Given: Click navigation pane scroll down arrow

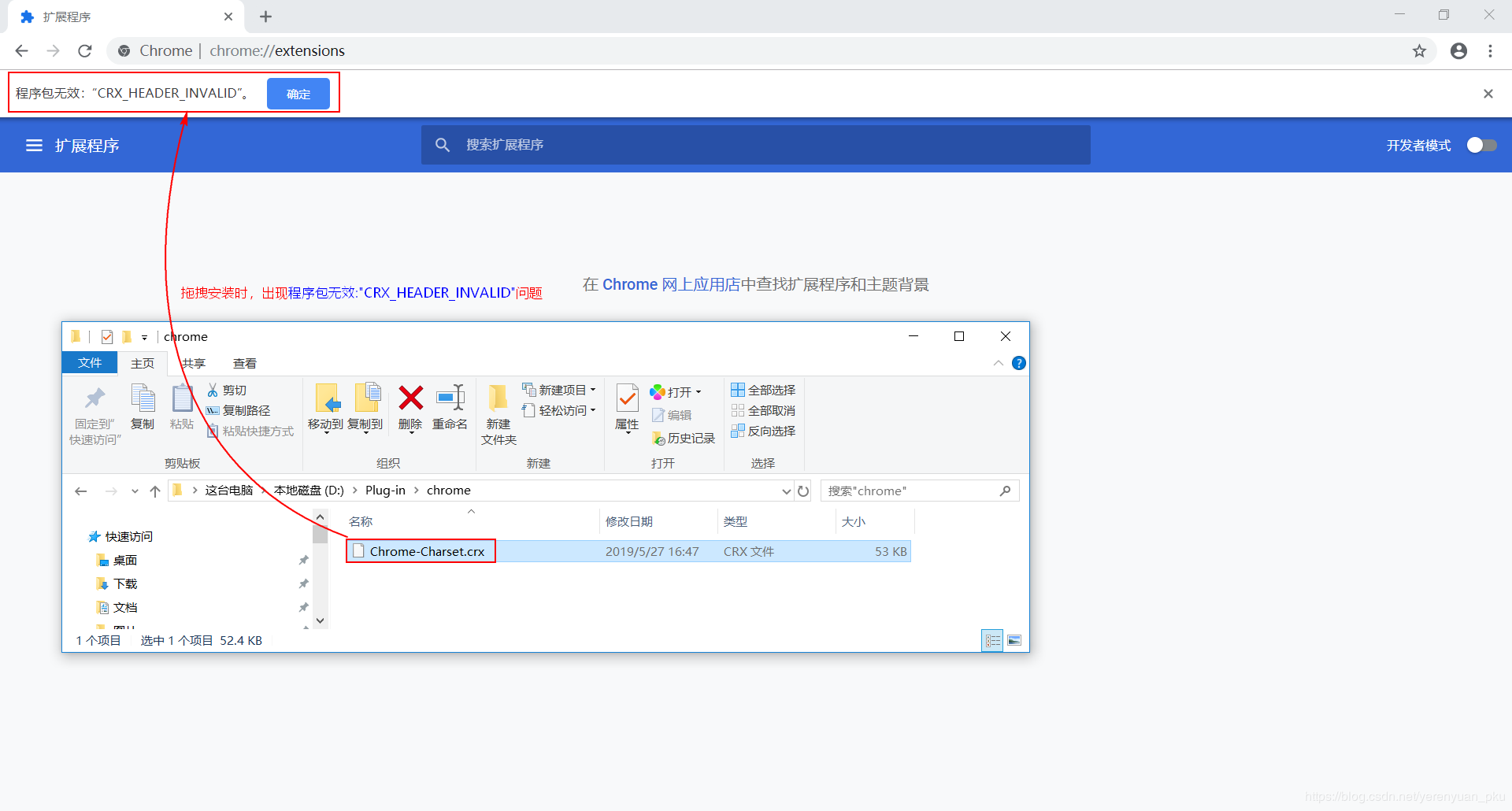Looking at the screenshot, I should click(320, 620).
